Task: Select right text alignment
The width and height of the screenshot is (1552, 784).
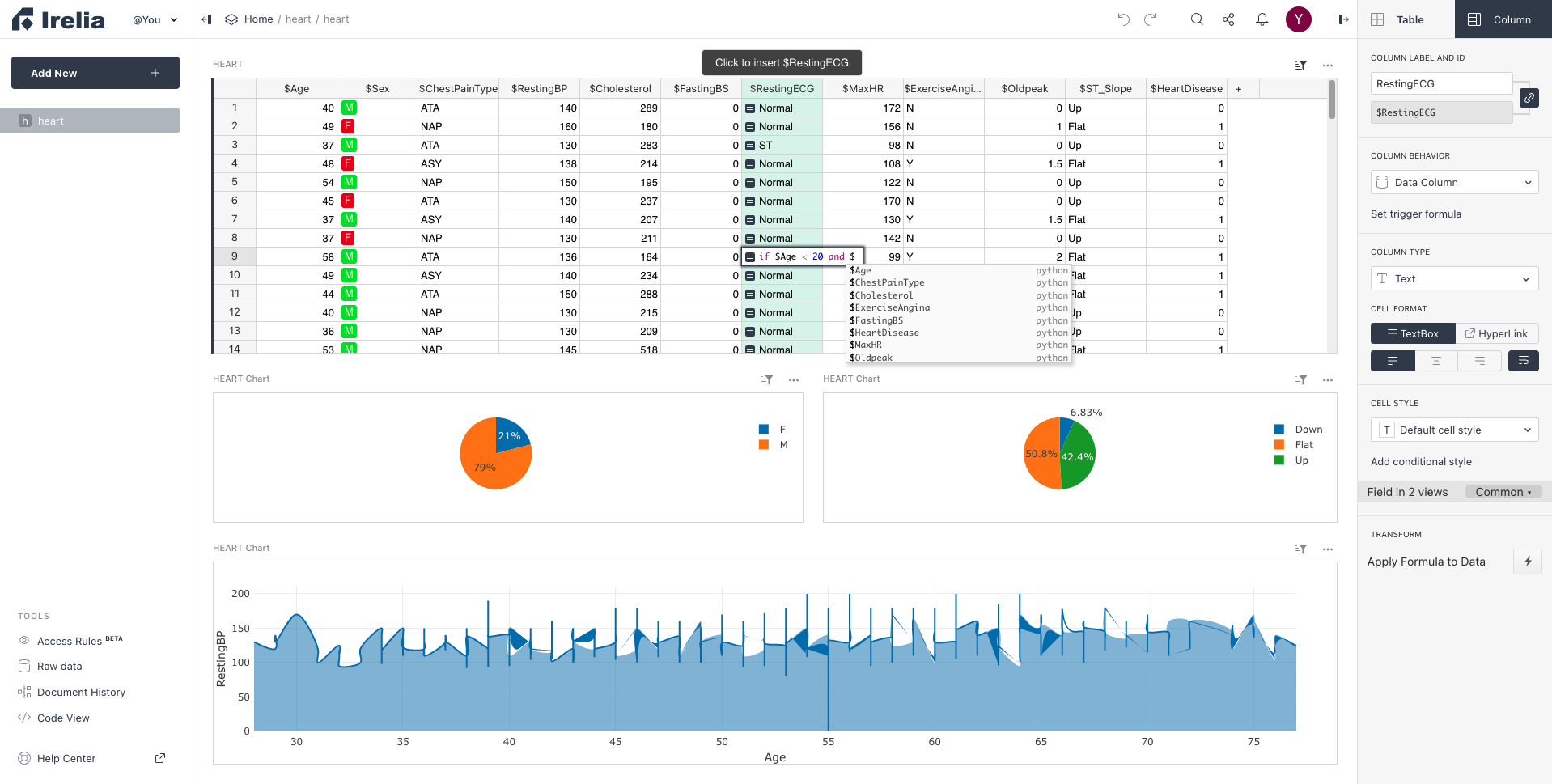Action: pyautogui.click(x=1479, y=361)
